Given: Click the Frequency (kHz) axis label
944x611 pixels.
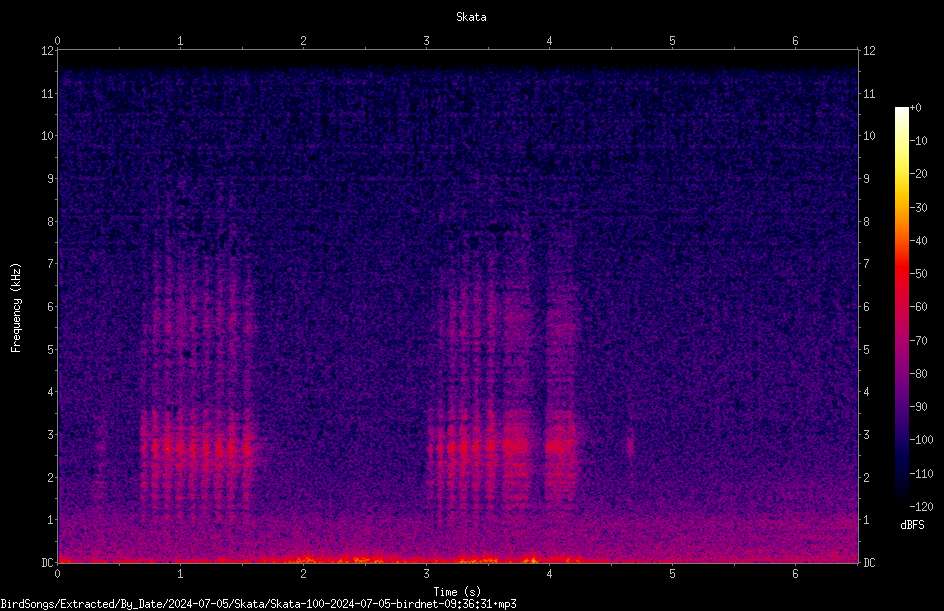Looking at the screenshot, I should tap(16, 308).
